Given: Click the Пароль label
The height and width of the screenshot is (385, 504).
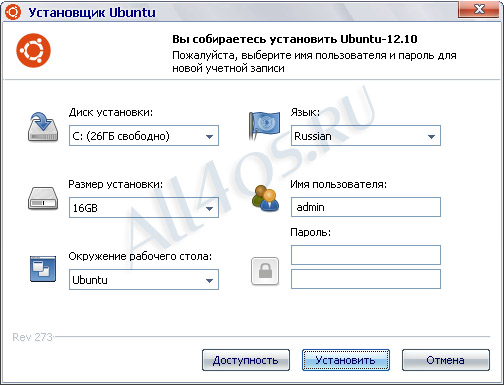Looking at the screenshot, I should (310, 232).
